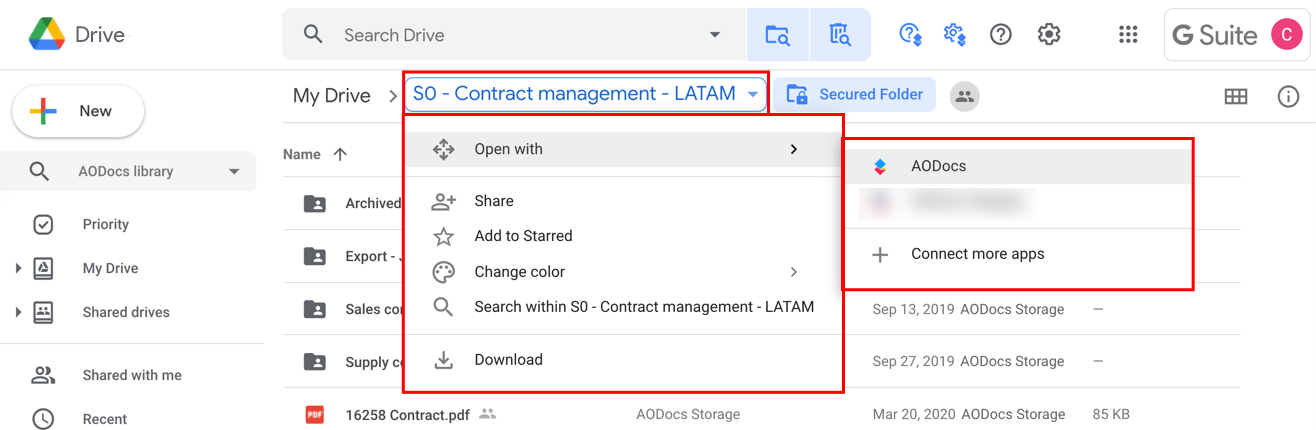
Task: Click the Secured Folder button
Action: 855,94
